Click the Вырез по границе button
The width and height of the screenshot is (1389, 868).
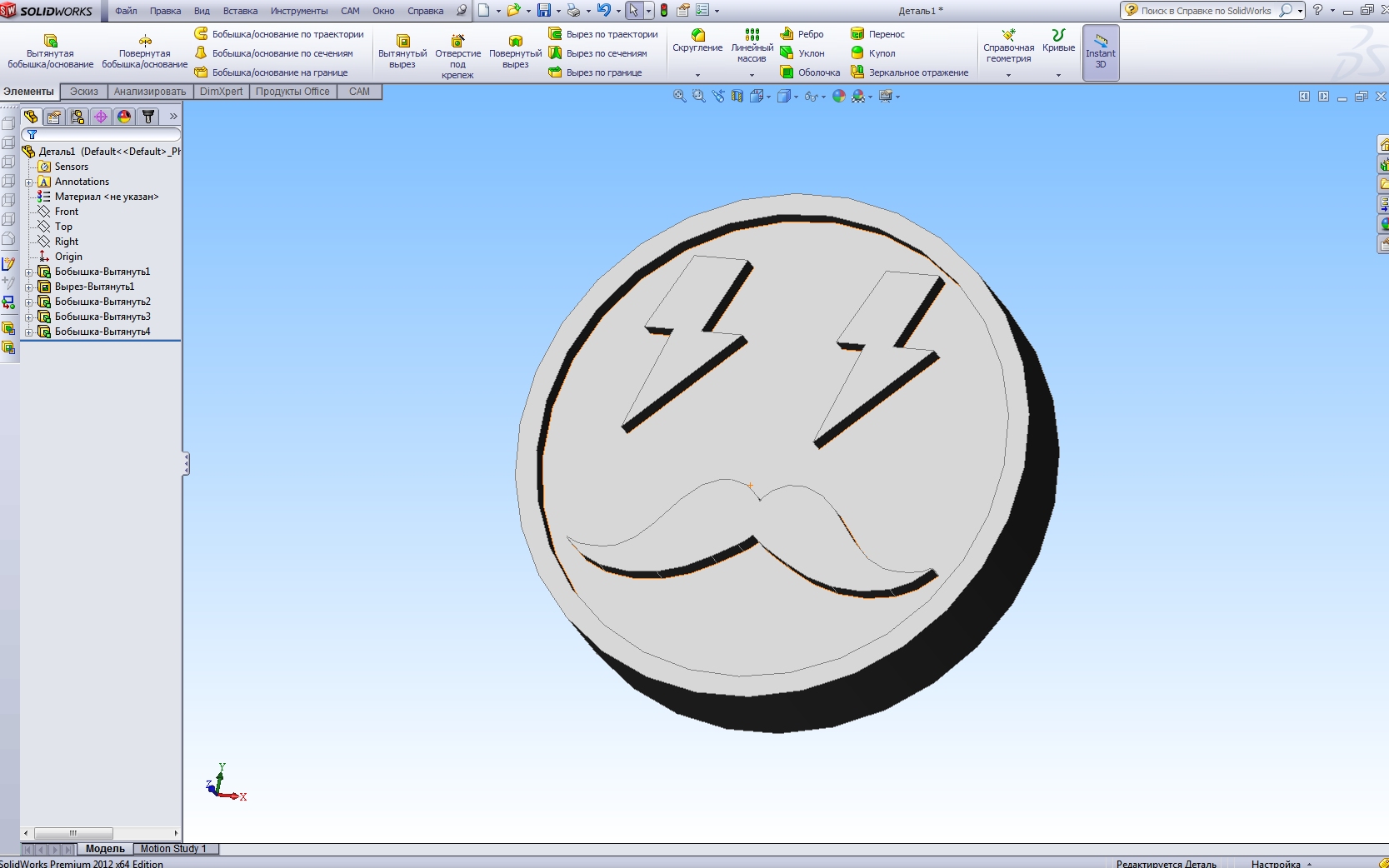(595, 72)
